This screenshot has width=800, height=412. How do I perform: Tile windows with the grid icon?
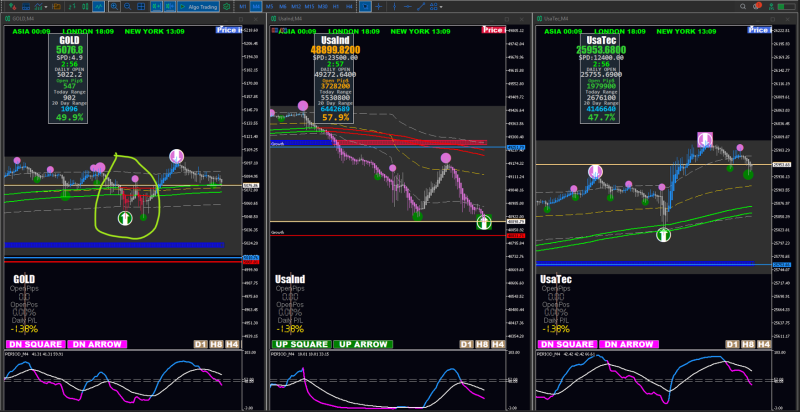tap(140, 7)
